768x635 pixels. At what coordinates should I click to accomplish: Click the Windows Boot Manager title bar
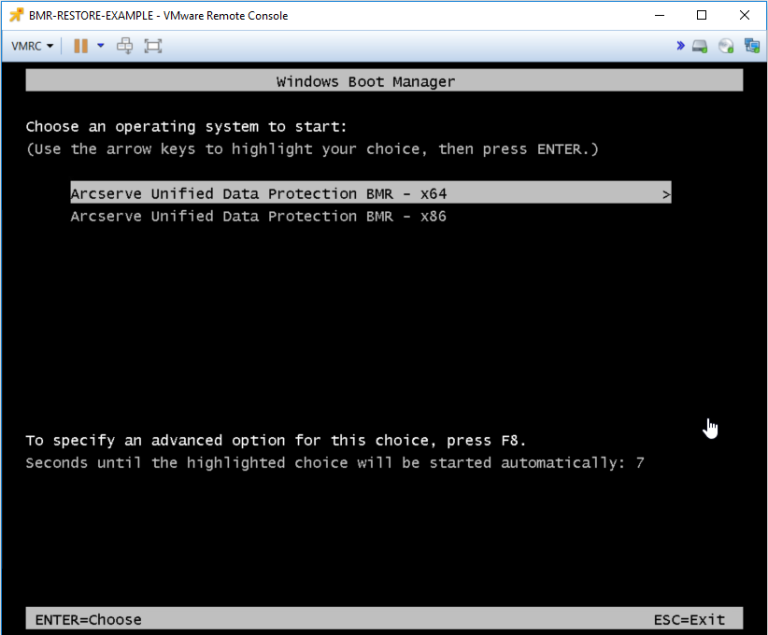[x=384, y=80]
